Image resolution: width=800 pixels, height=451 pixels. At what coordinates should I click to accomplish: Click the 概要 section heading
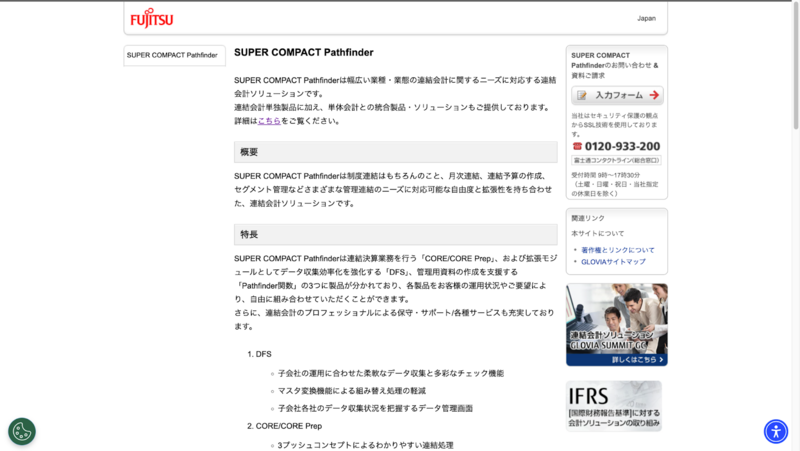(248, 152)
